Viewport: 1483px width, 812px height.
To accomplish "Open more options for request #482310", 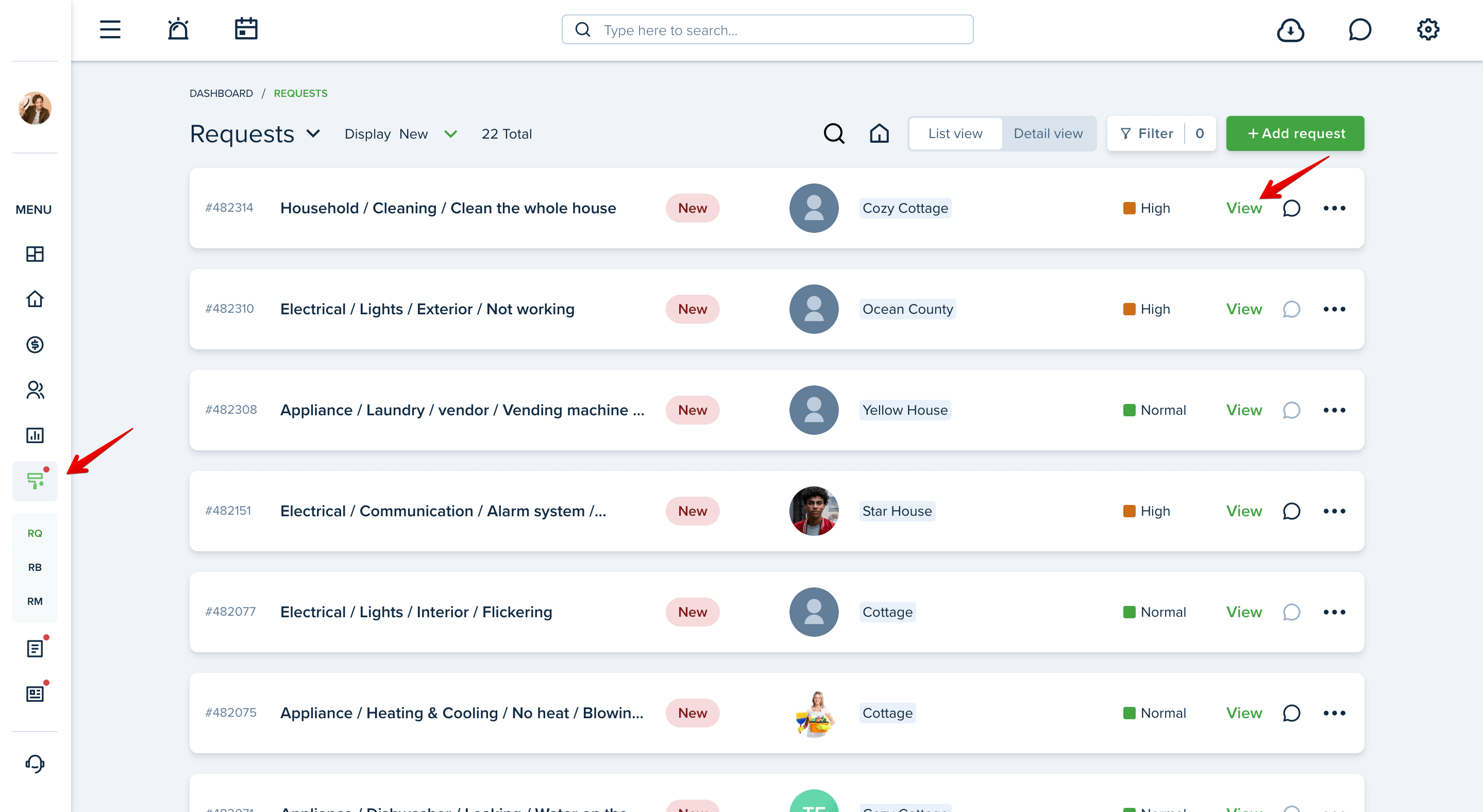I will pos(1334,309).
